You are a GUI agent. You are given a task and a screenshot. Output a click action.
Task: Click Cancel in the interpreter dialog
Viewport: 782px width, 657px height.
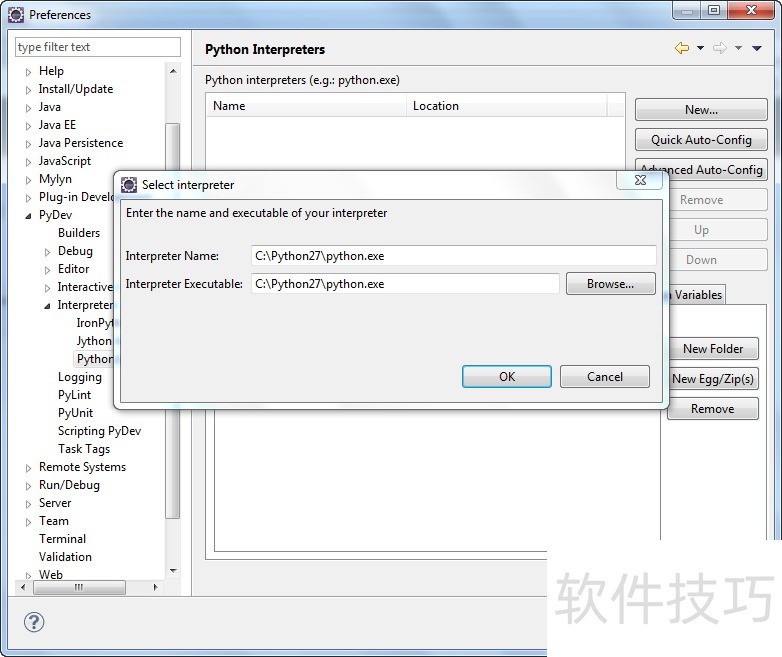604,377
